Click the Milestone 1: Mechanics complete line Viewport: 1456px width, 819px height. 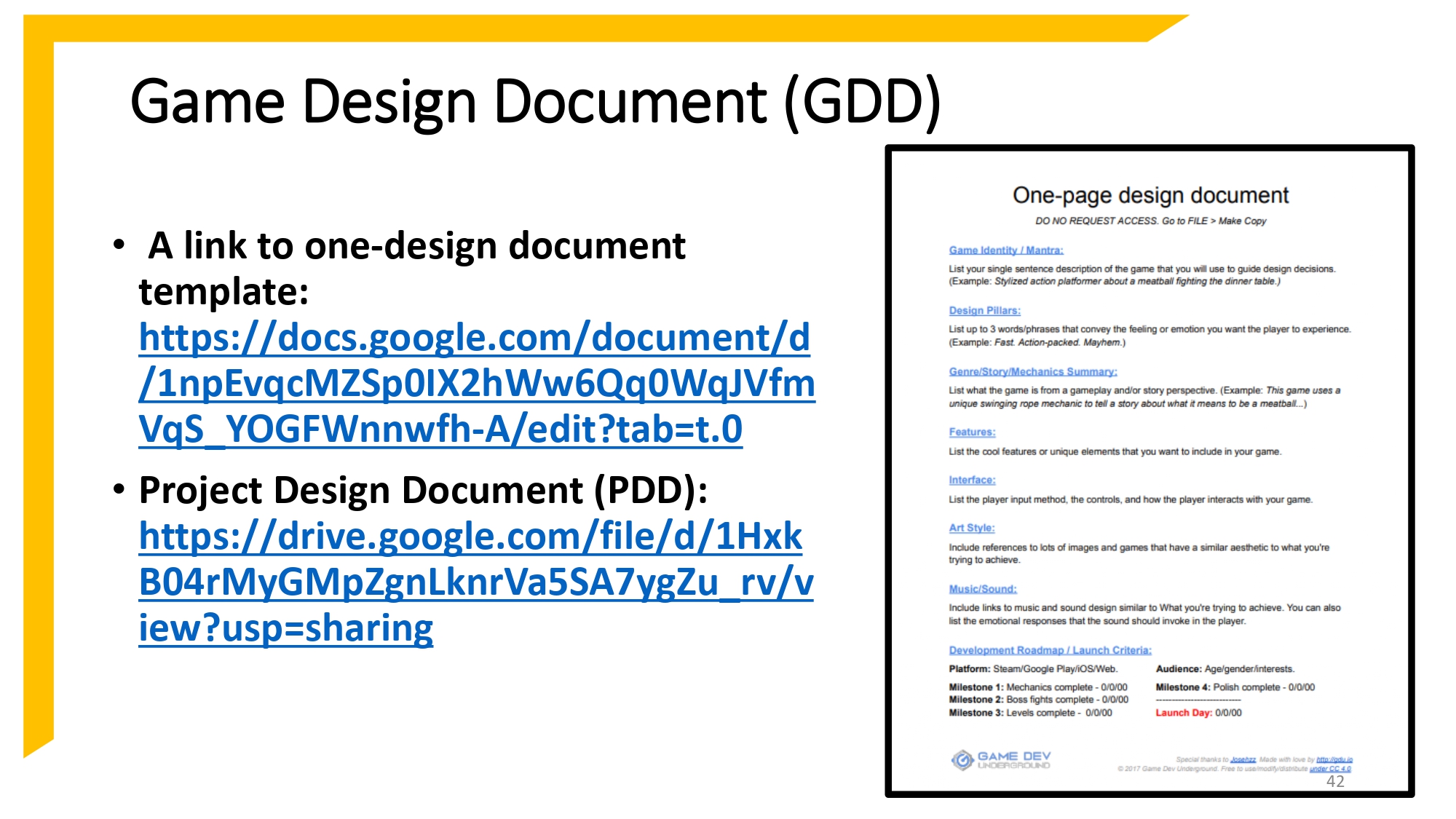click(1037, 686)
